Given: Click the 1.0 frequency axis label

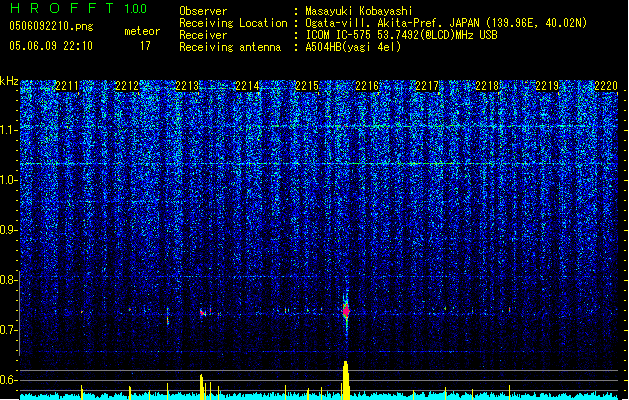Looking at the screenshot, I should (8, 180).
